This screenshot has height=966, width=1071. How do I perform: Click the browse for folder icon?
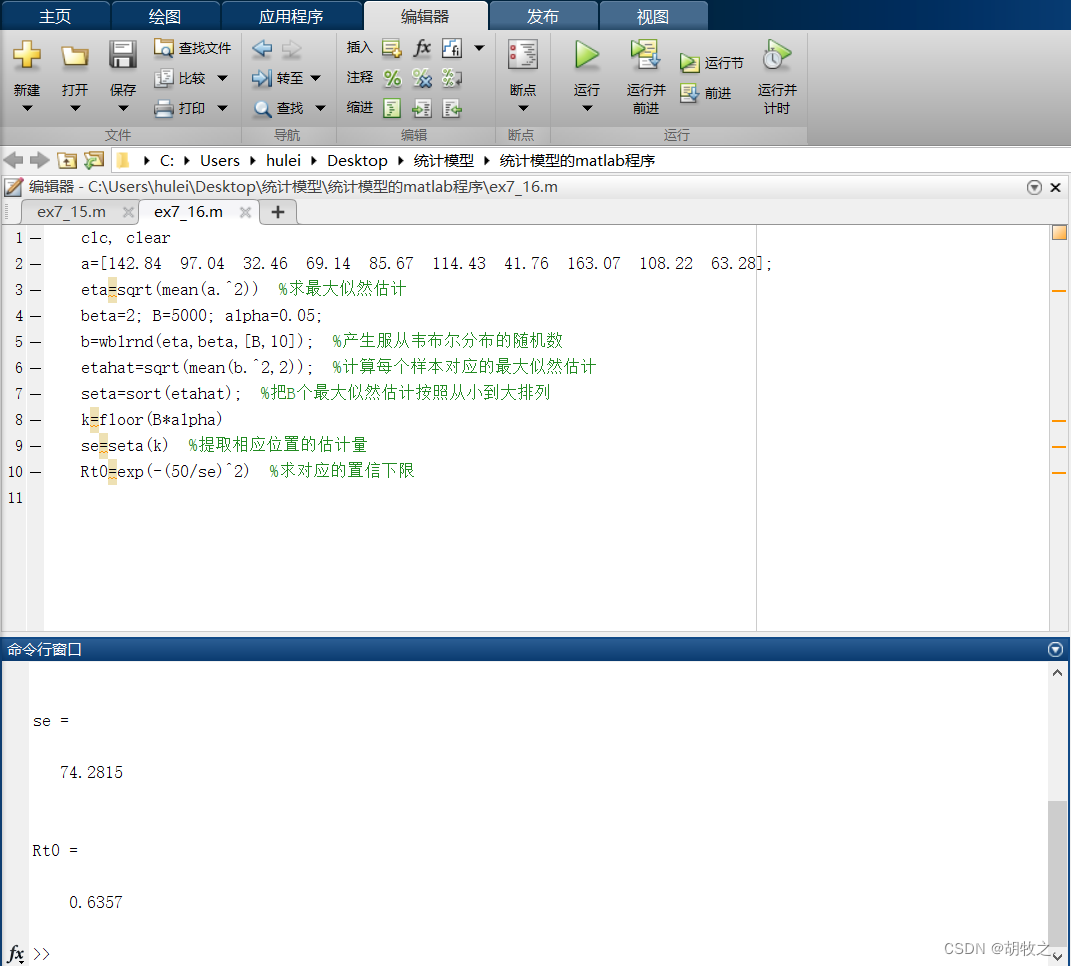click(x=94, y=161)
